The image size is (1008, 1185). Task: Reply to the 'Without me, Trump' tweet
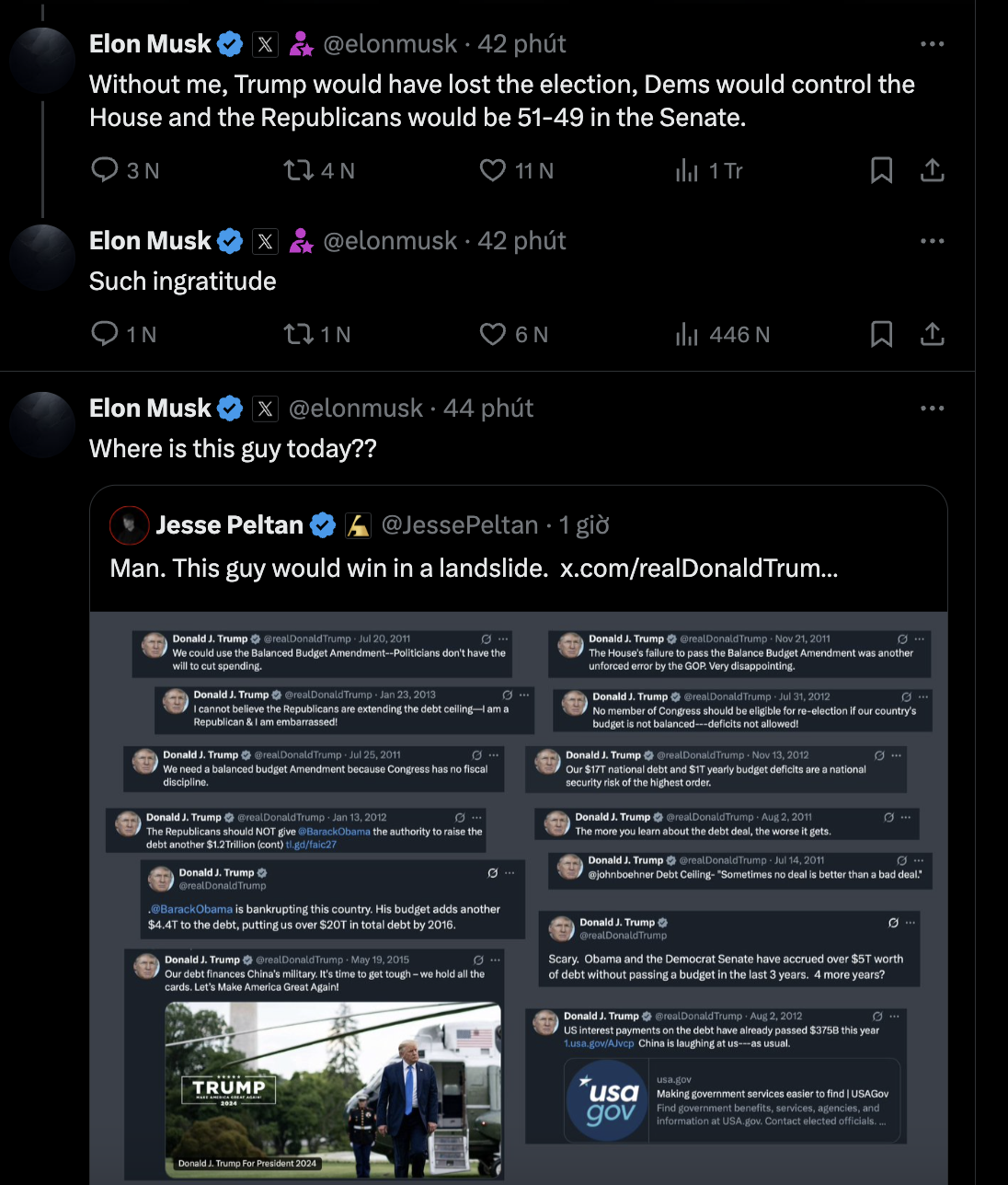point(105,170)
